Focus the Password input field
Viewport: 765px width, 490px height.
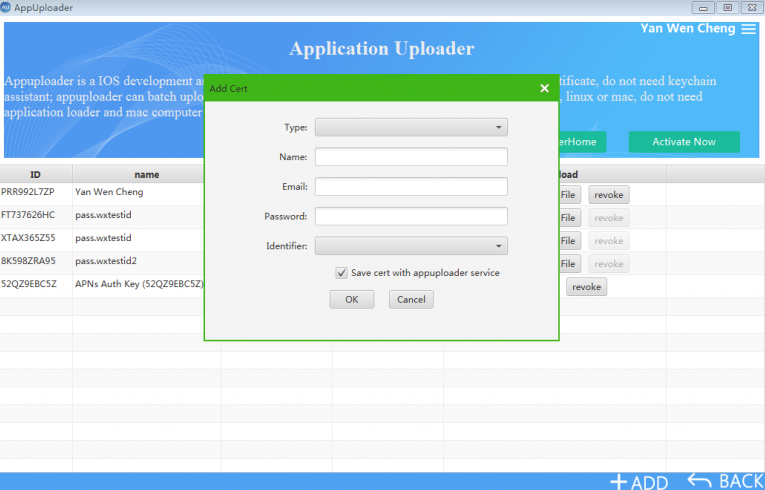click(411, 216)
